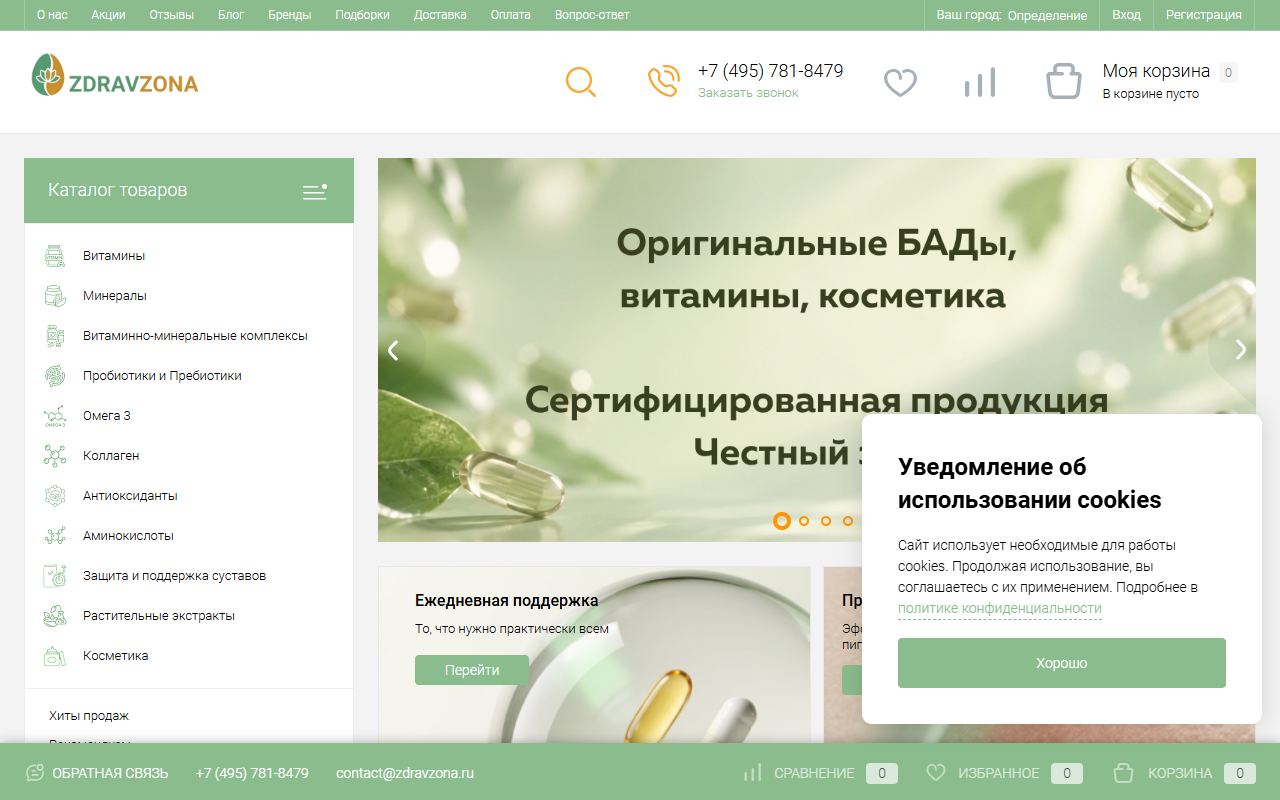Open the Акции menu item
This screenshot has width=1280, height=800.
(108, 15)
